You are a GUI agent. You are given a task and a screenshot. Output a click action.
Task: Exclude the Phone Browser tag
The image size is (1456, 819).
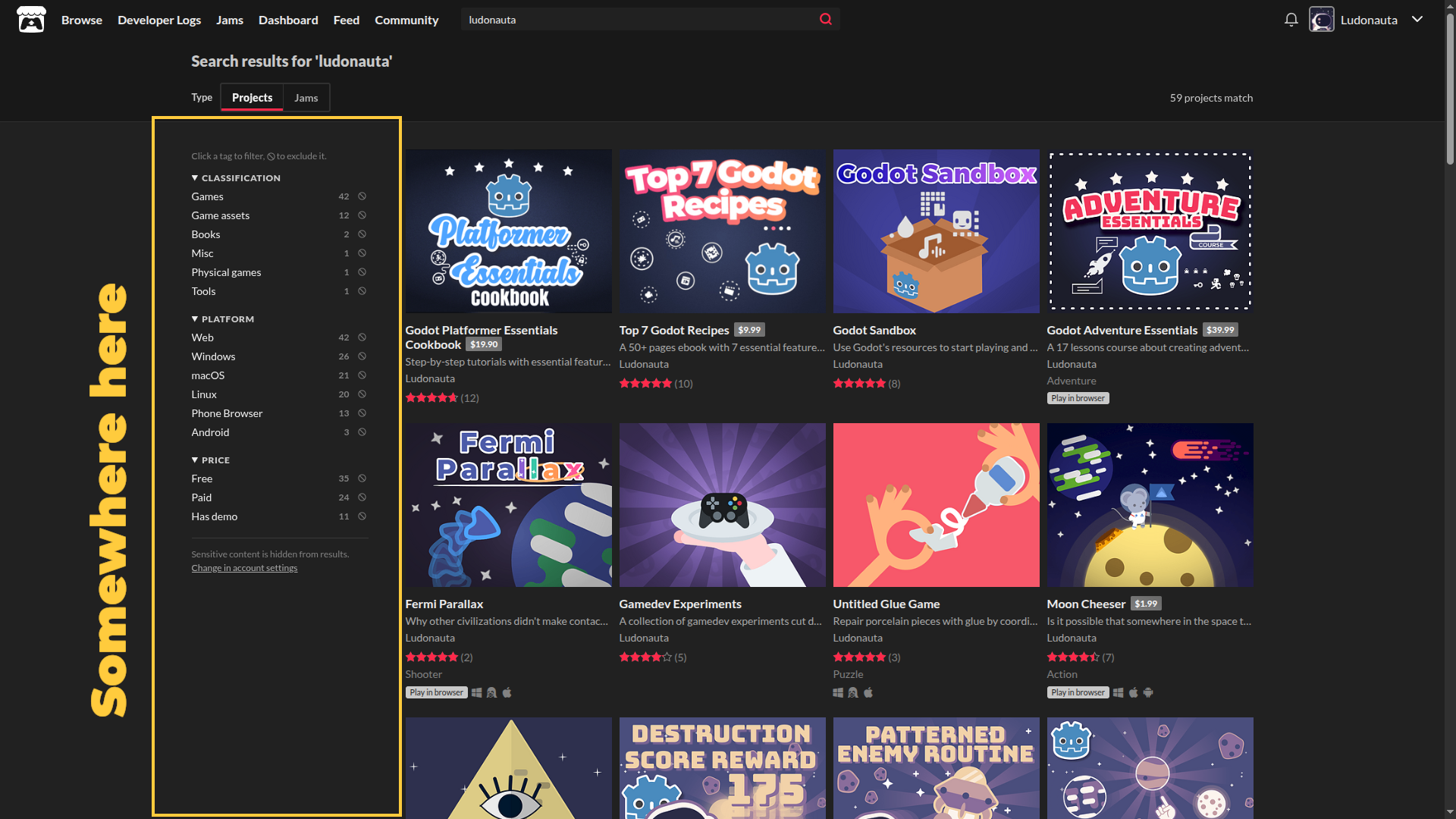362,413
